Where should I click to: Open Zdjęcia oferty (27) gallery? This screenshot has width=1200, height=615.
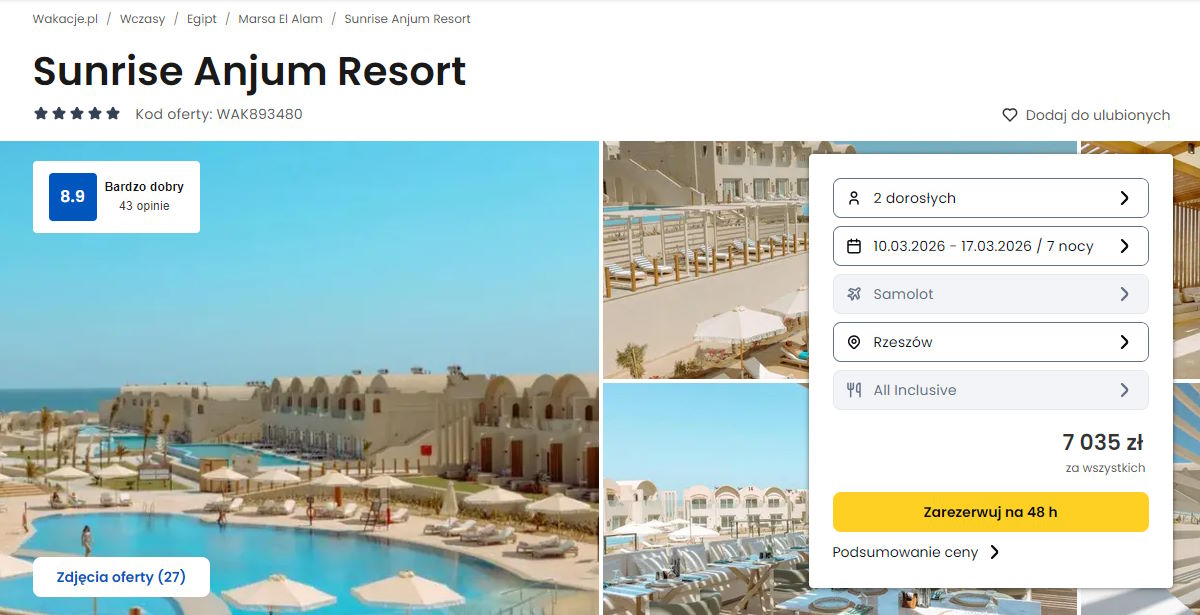point(121,577)
